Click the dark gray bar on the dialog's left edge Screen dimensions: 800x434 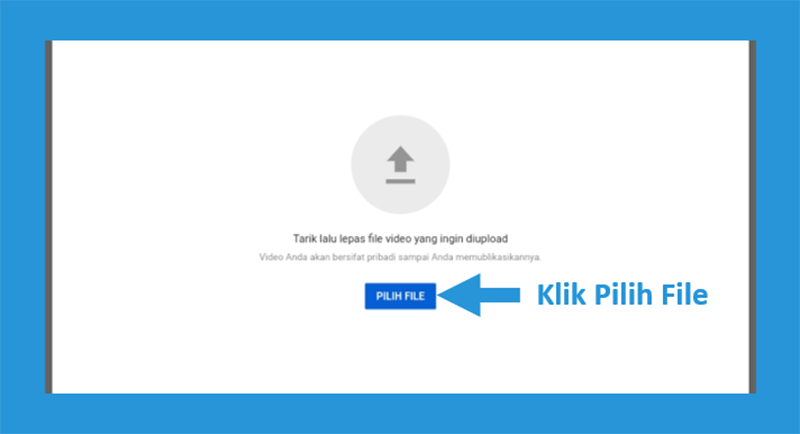pyautogui.click(x=48, y=217)
